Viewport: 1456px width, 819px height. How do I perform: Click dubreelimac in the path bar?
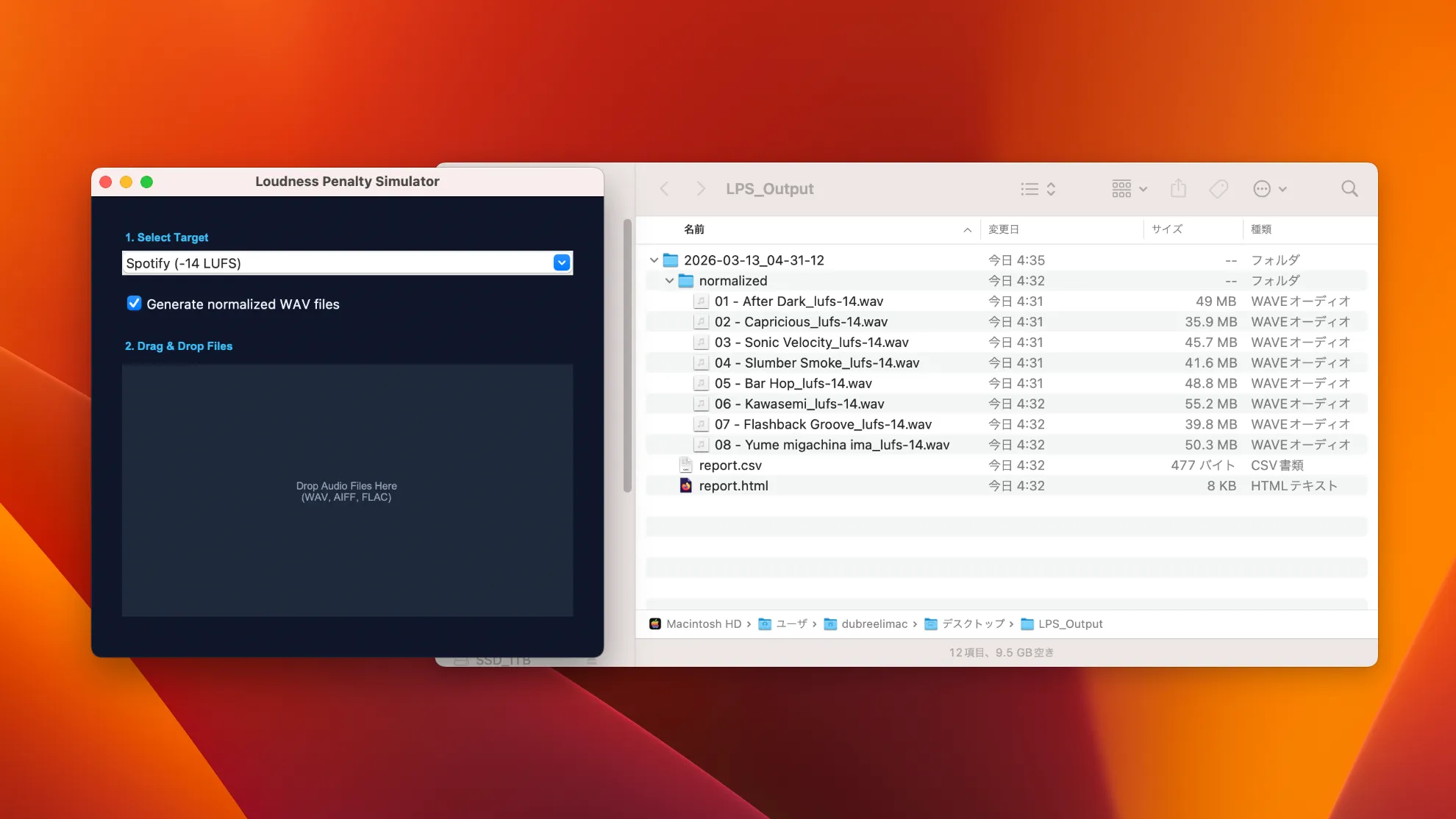875,623
